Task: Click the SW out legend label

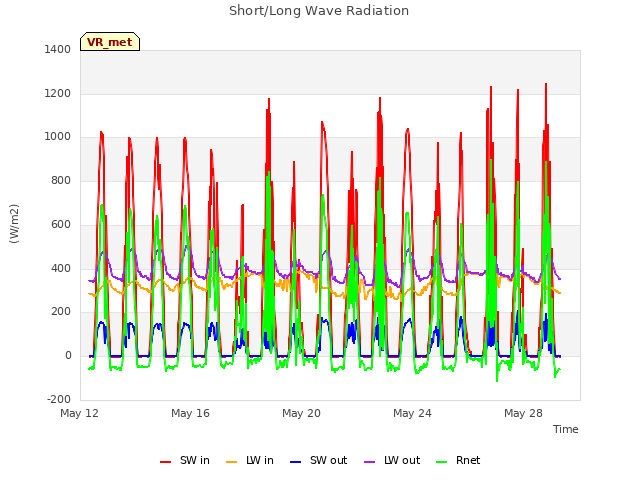Action: pyautogui.click(x=328, y=460)
